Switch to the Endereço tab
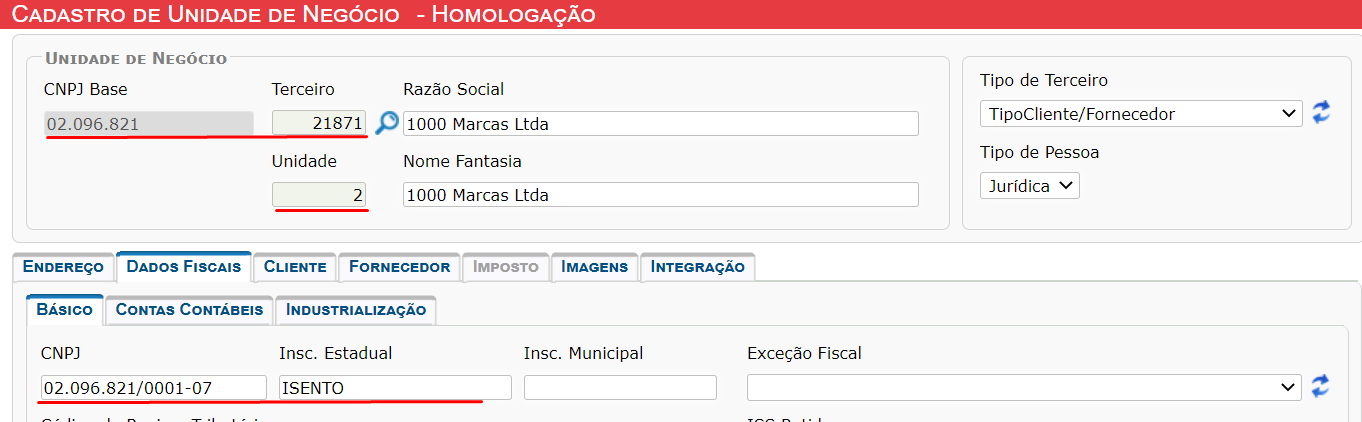The image size is (1362, 422). tap(63, 267)
